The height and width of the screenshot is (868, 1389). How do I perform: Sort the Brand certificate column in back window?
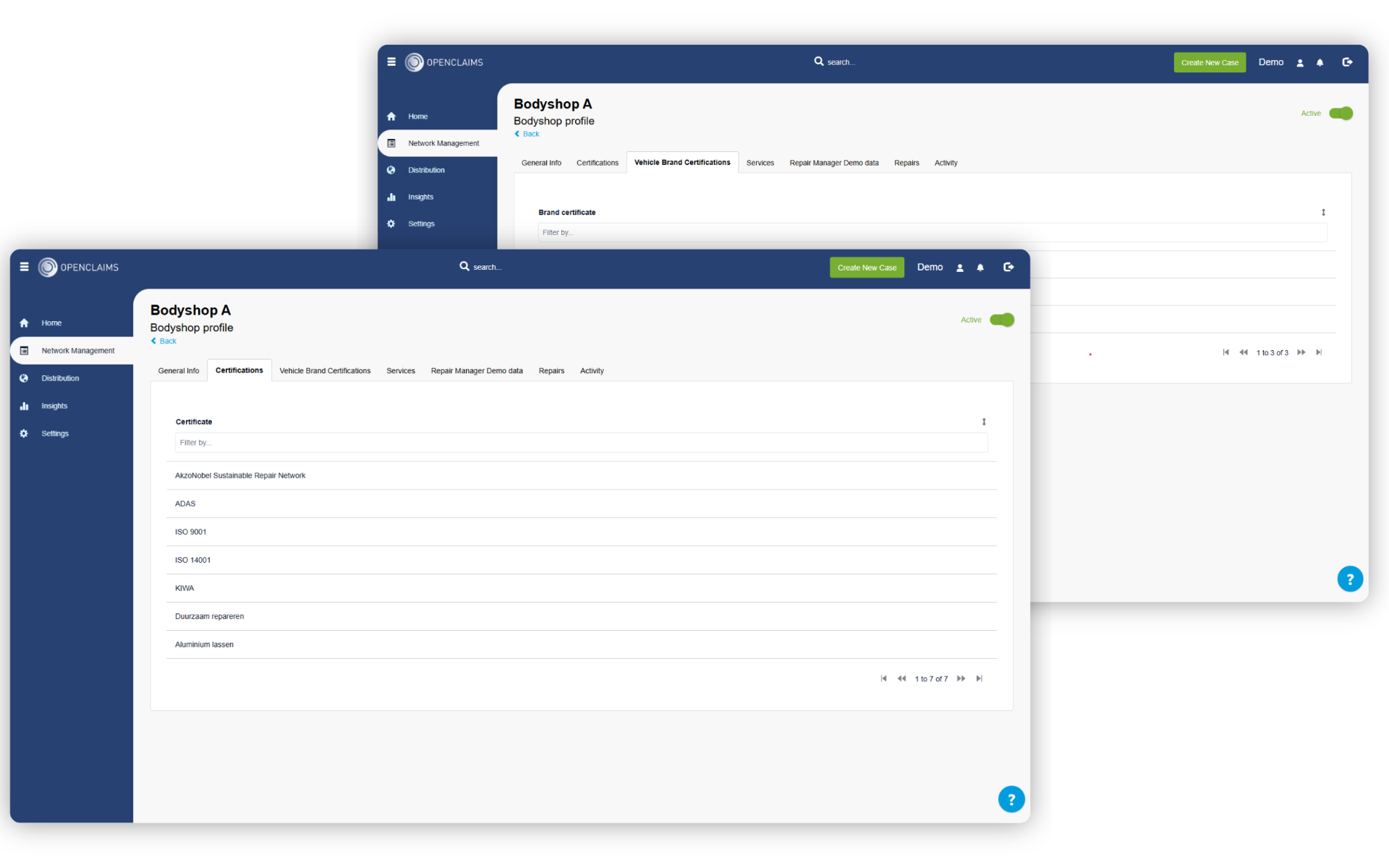click(x=1323, y=213)
